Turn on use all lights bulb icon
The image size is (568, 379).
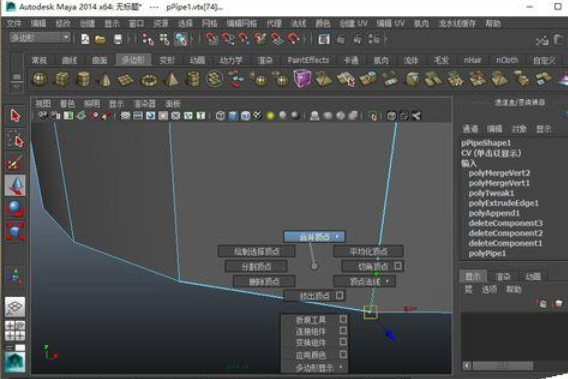[270, 116]
